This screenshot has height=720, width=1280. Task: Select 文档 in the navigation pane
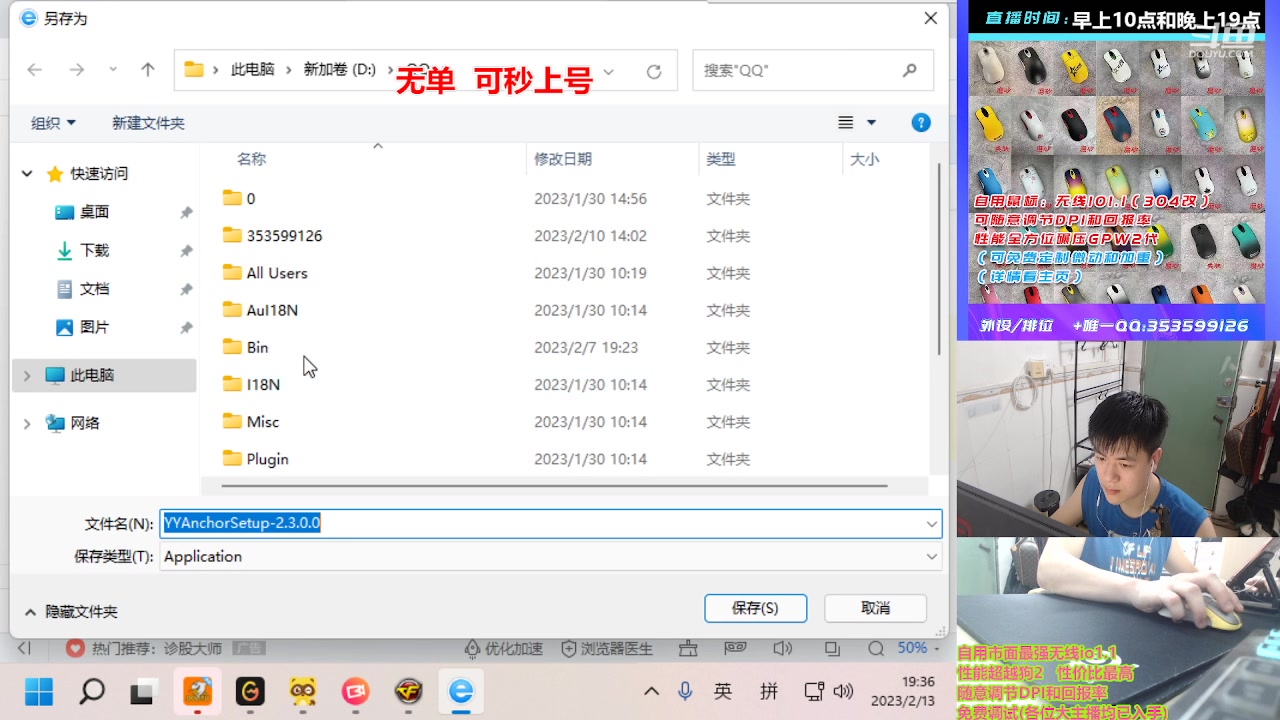[94, 289]
